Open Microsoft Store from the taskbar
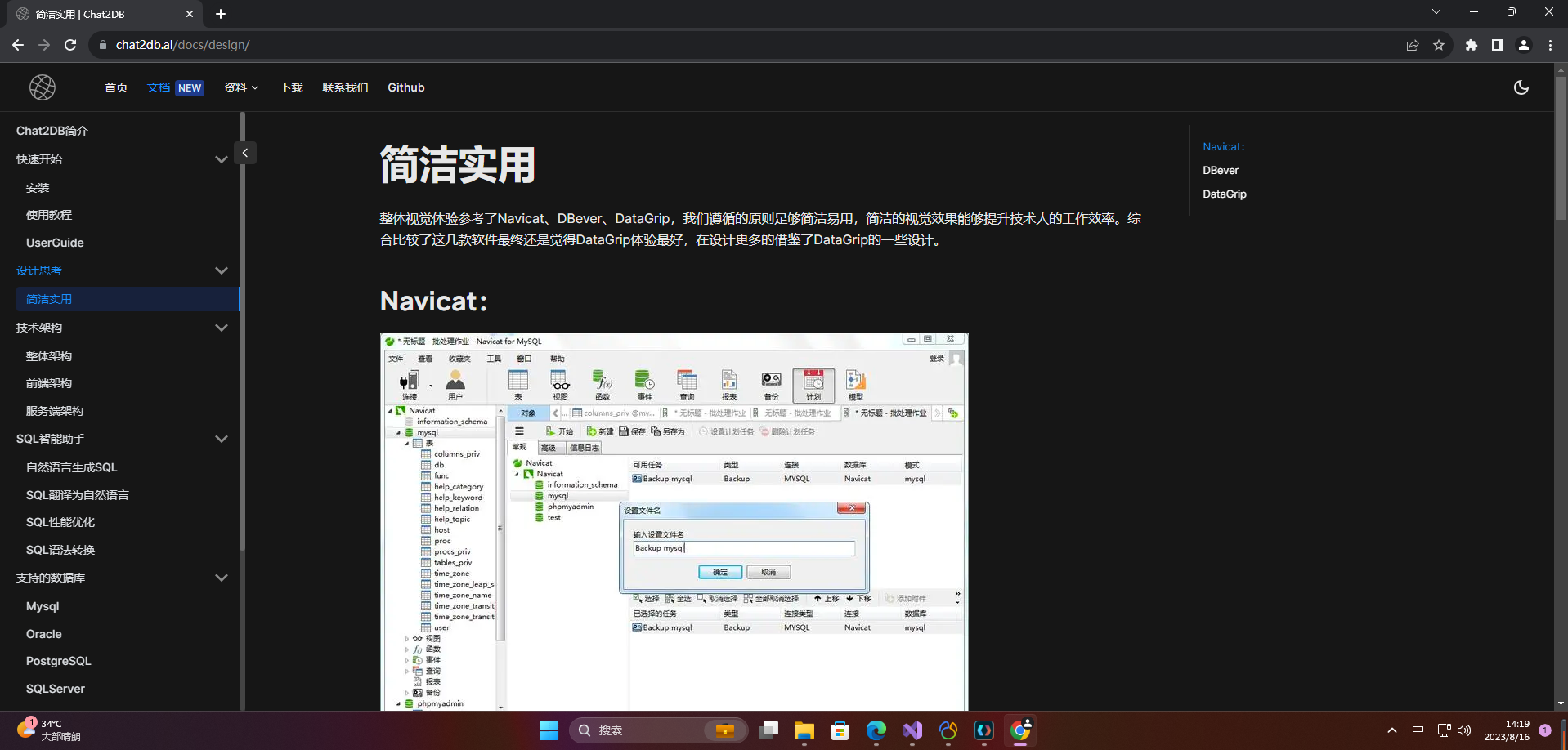1568x750 pixels. tap(840, 730)
